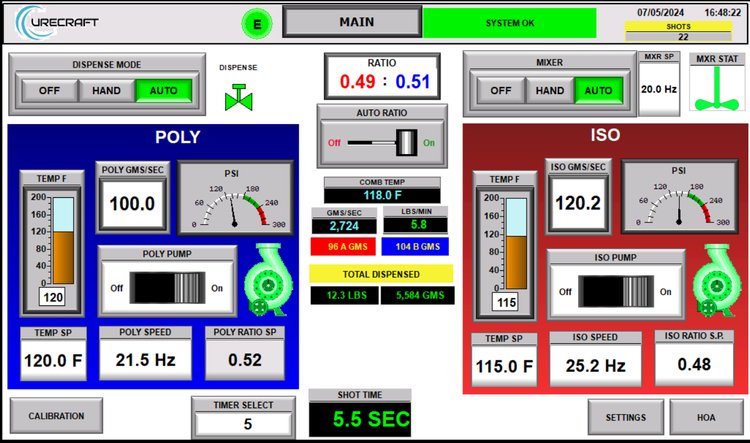Click the 12.3 LBS total
The image size is (750, 443).
point(345,295)
